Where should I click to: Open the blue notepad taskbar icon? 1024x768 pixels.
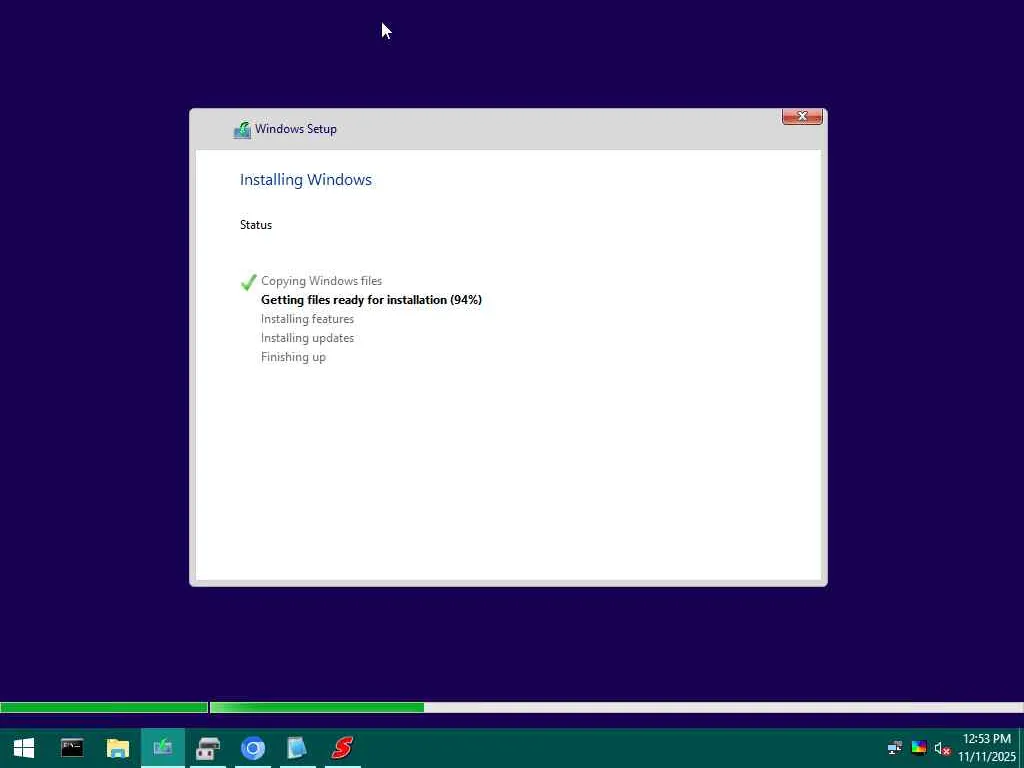[x=296, y=748]
